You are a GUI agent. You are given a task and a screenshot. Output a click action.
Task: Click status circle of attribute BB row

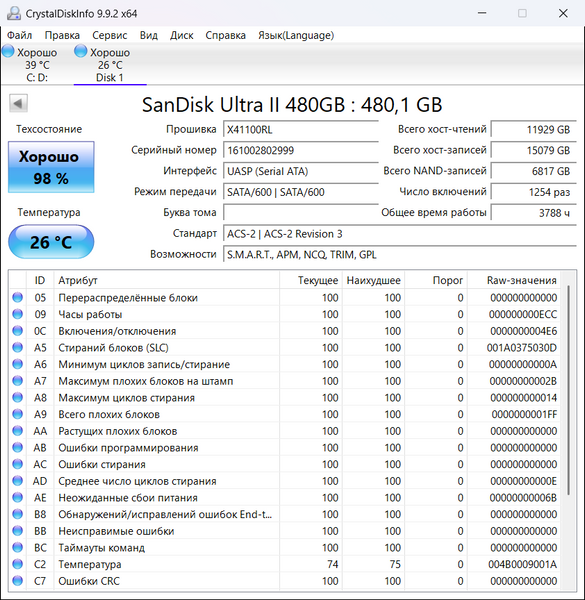point(18,531)
